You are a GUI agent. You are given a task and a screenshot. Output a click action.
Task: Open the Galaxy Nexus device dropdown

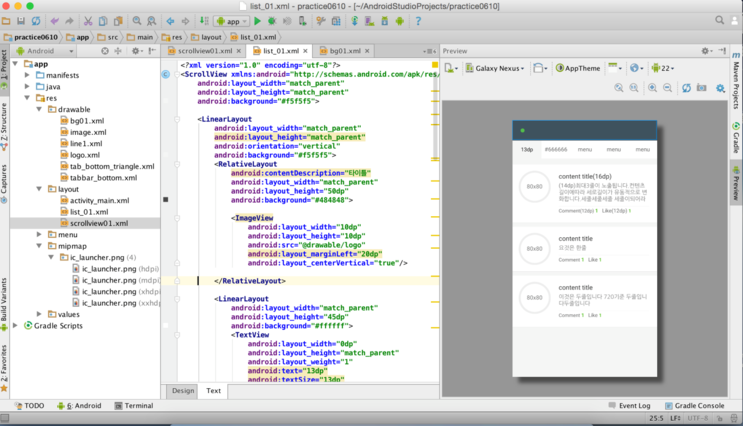tap(495, 68)
